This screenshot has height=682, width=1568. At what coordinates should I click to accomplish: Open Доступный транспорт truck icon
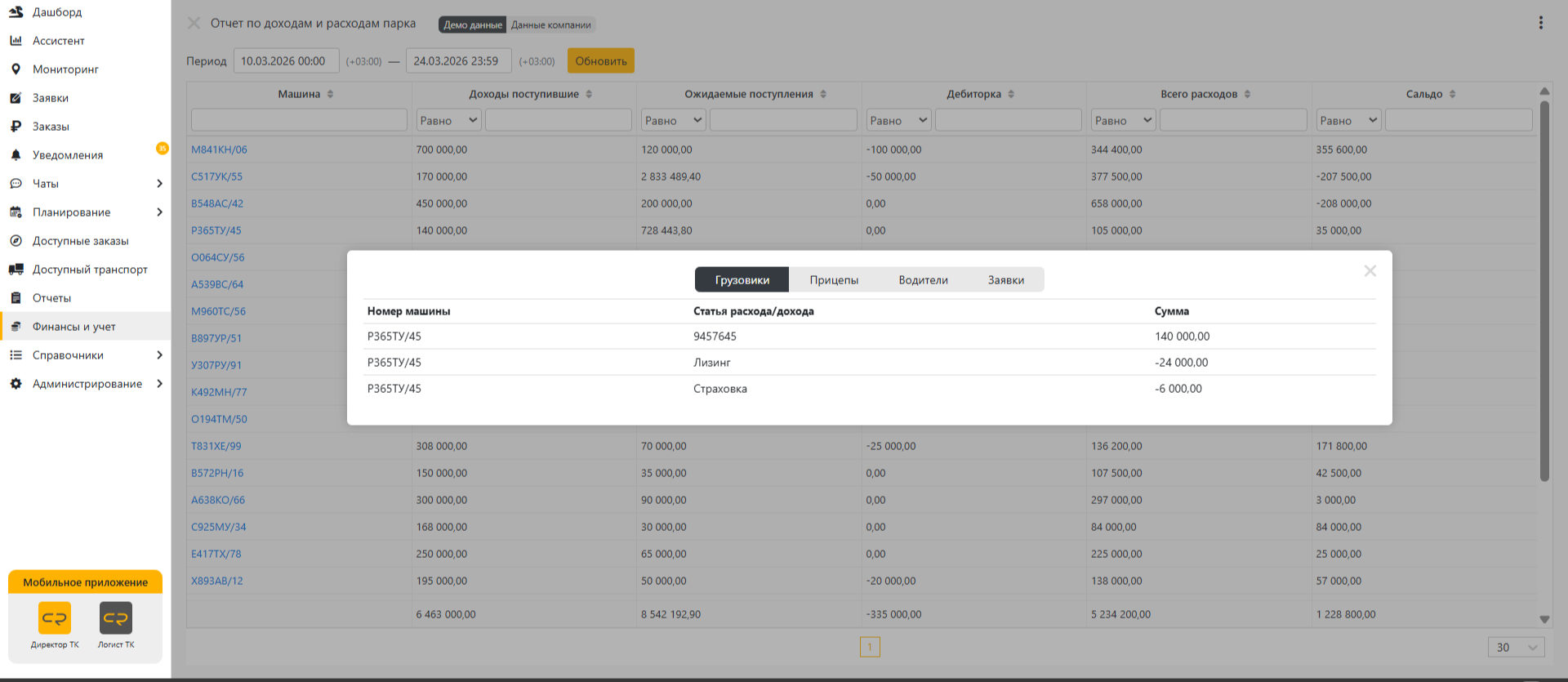click(16, 270)
